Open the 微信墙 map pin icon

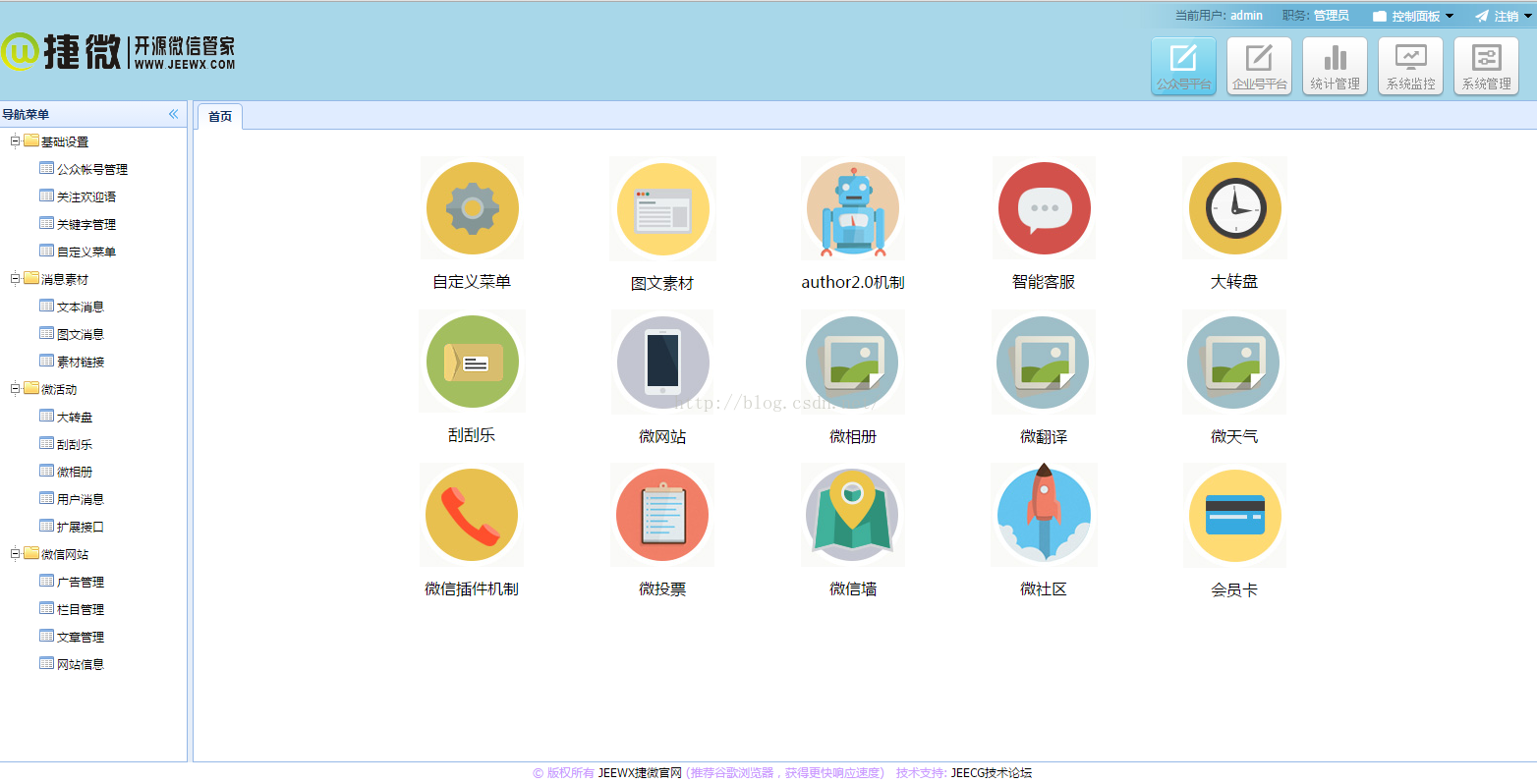point(853,515)
